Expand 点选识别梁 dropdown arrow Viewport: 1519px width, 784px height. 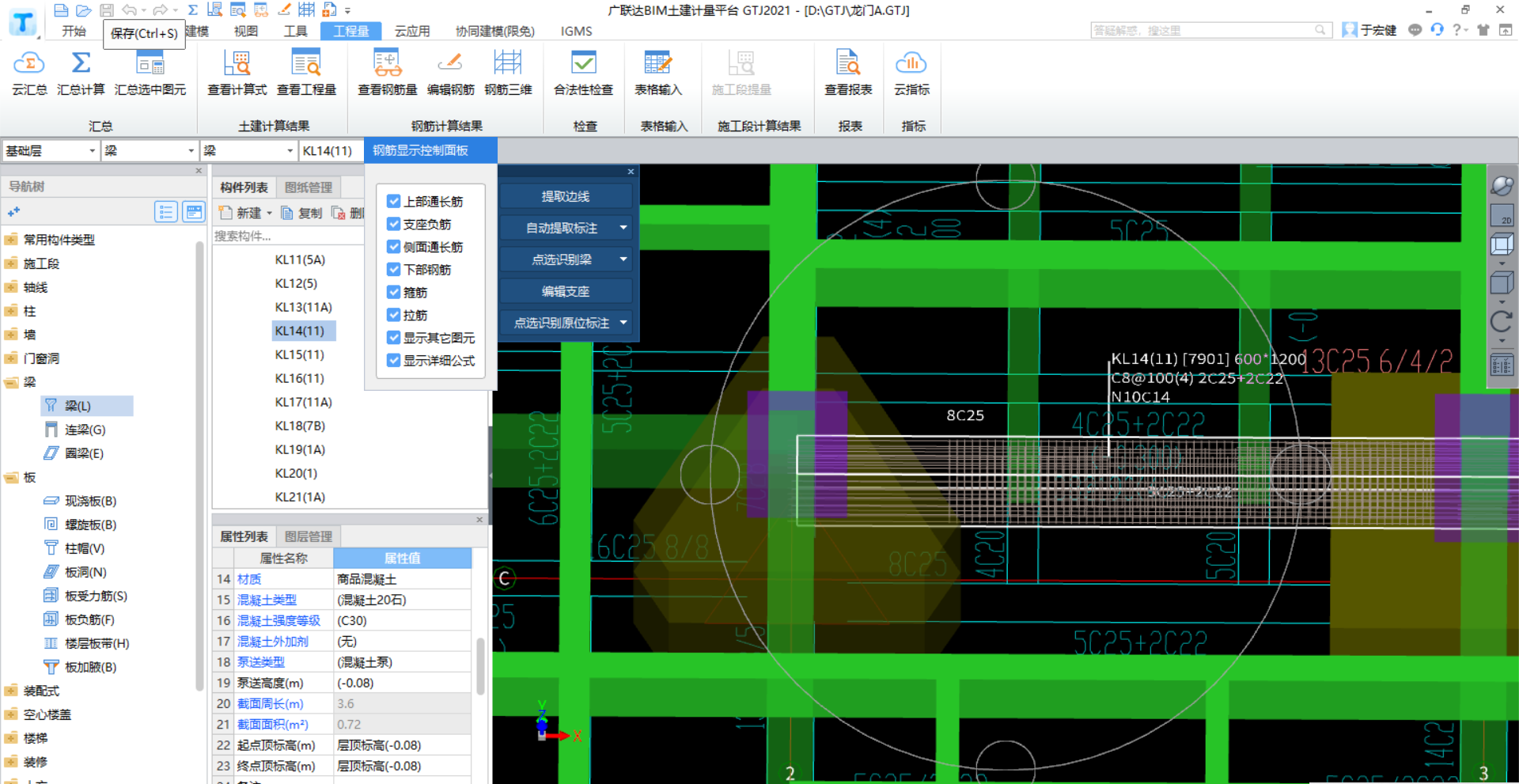point(623,259)
